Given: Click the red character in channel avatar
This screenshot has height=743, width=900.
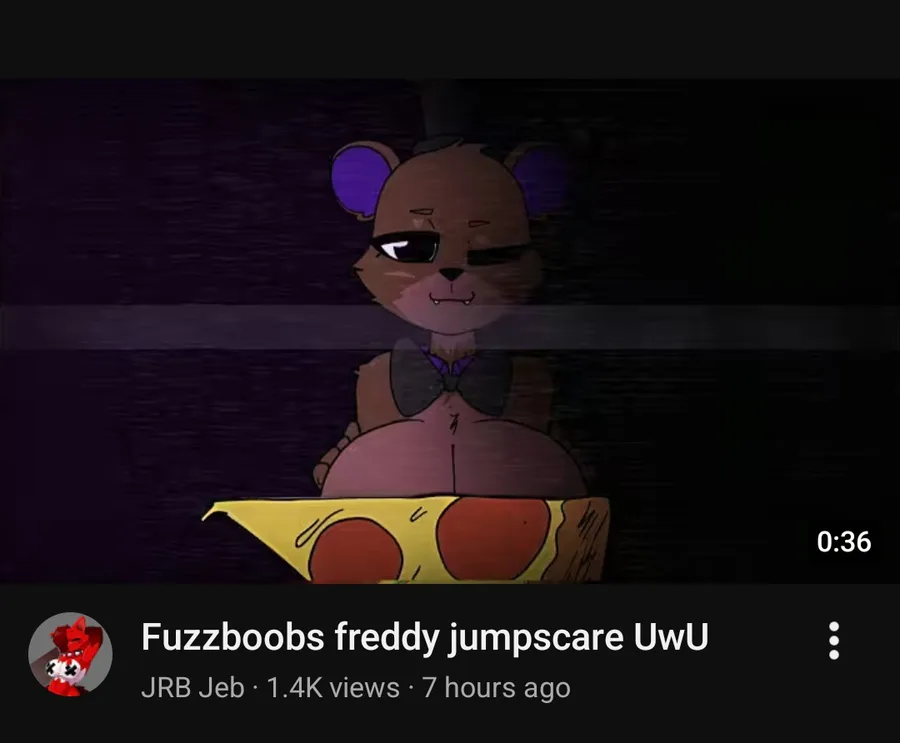Looking at the screenshot, I should tap(72, 656).
